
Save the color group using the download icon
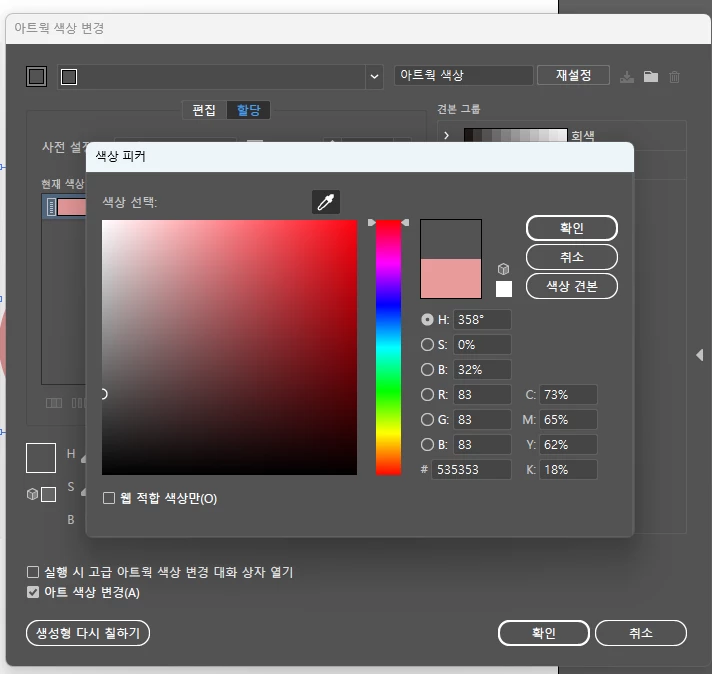click(x=627, y=77)
